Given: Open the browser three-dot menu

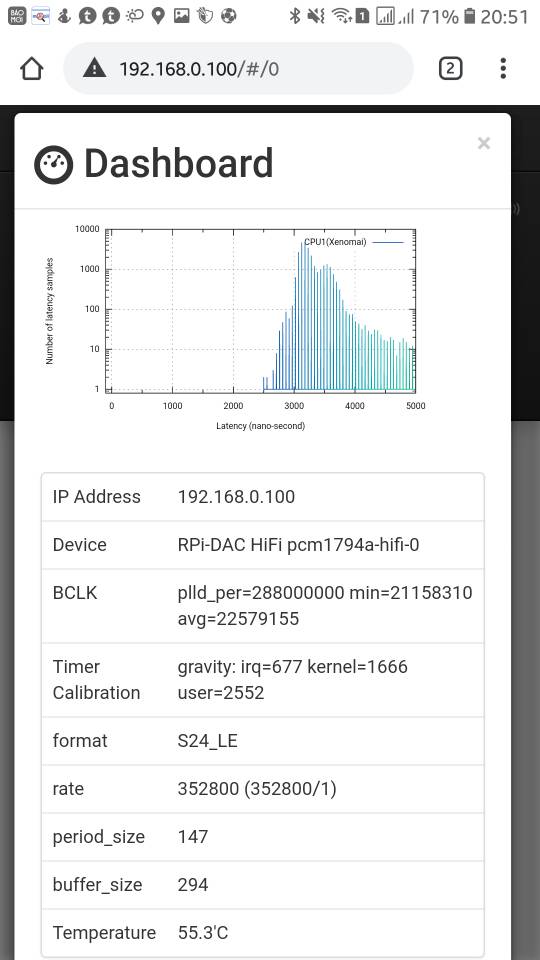Looking at the screenshot, I should (x=503, y=69).
